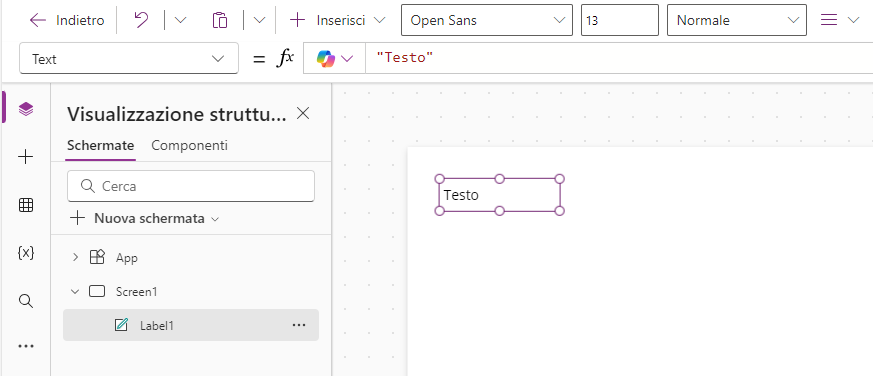Click the Paste clipboard icon
The height and width of the screenshot is (376, 873).
[x=220, y=21]
